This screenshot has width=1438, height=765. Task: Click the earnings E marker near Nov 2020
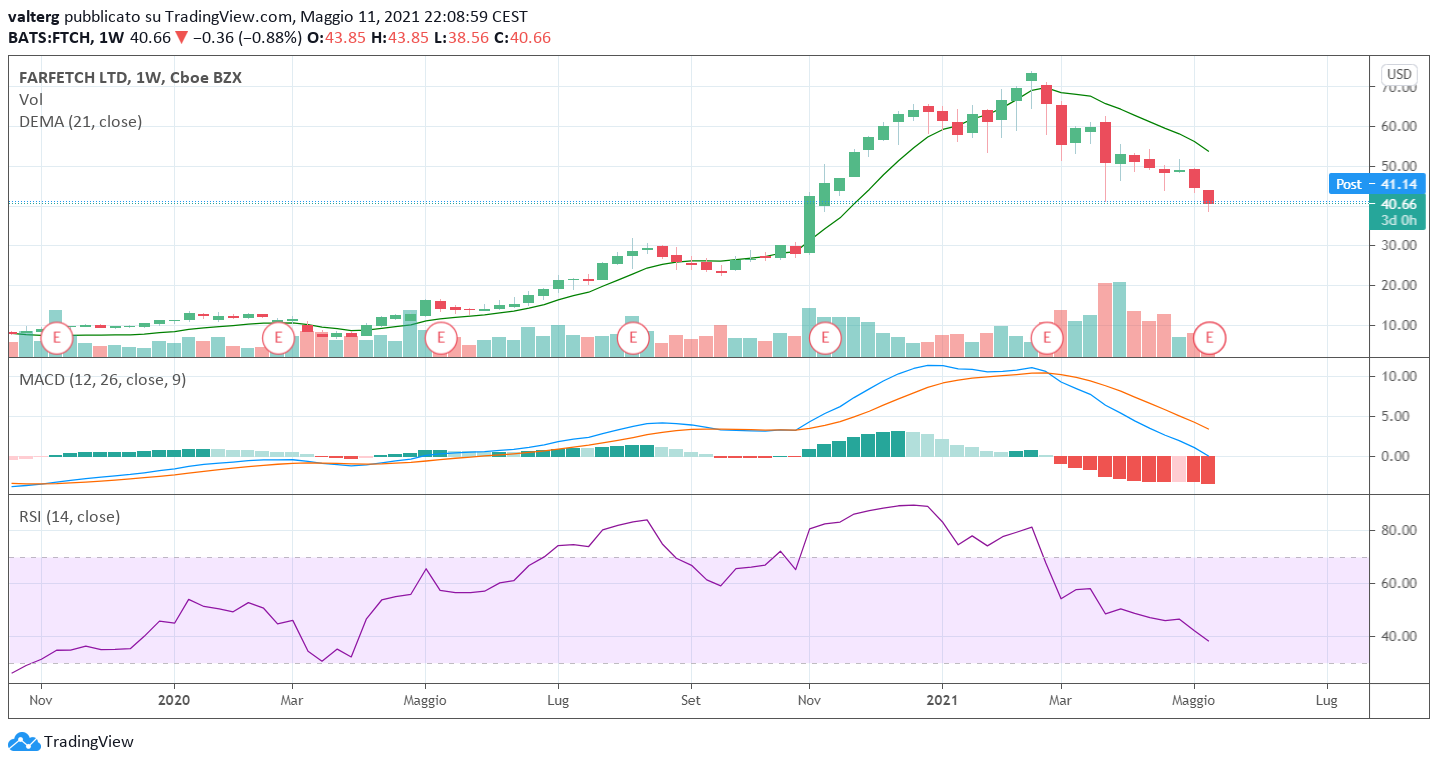coord(825,338)
